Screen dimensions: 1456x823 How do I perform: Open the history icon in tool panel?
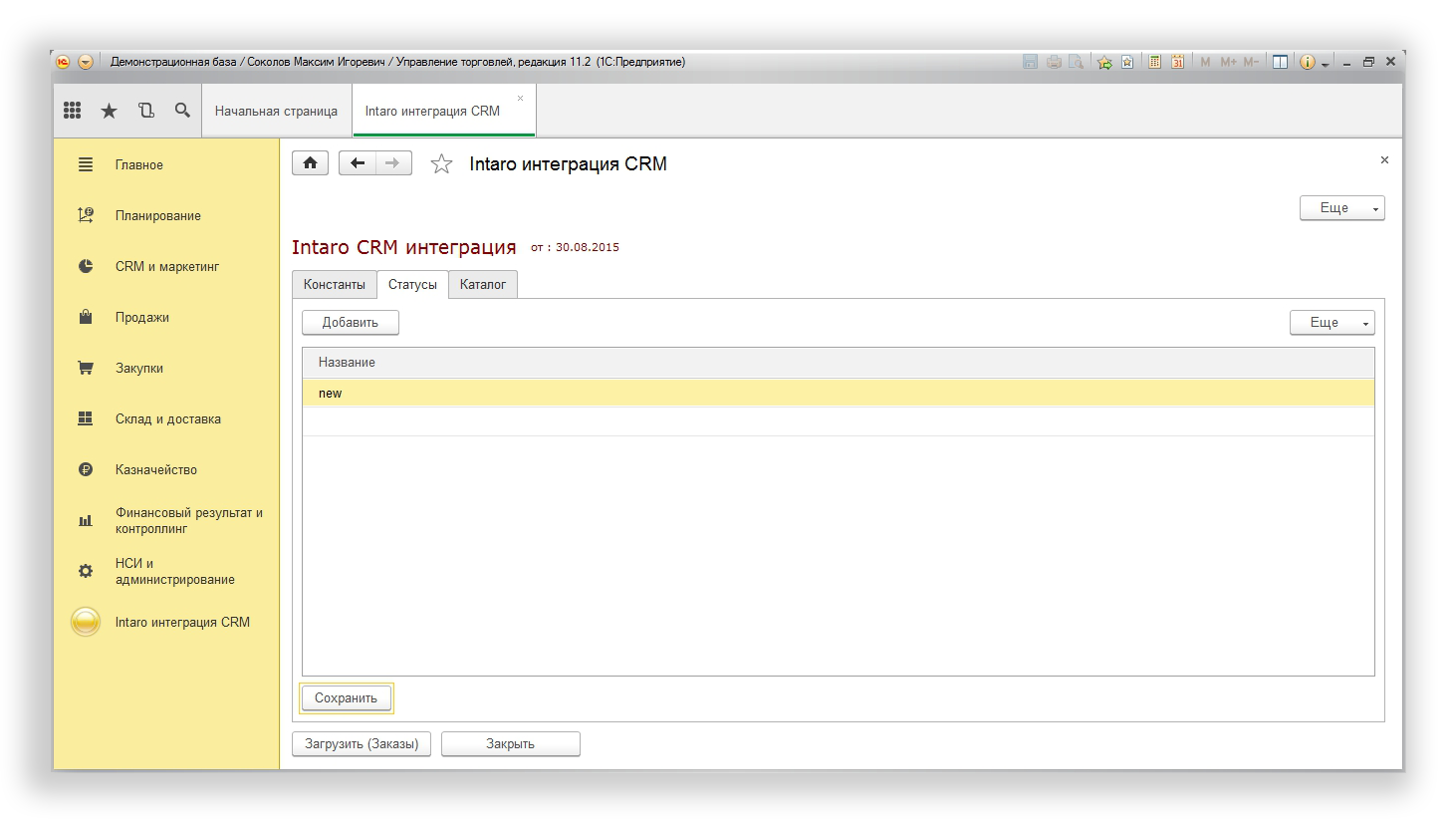pos(146,111)
